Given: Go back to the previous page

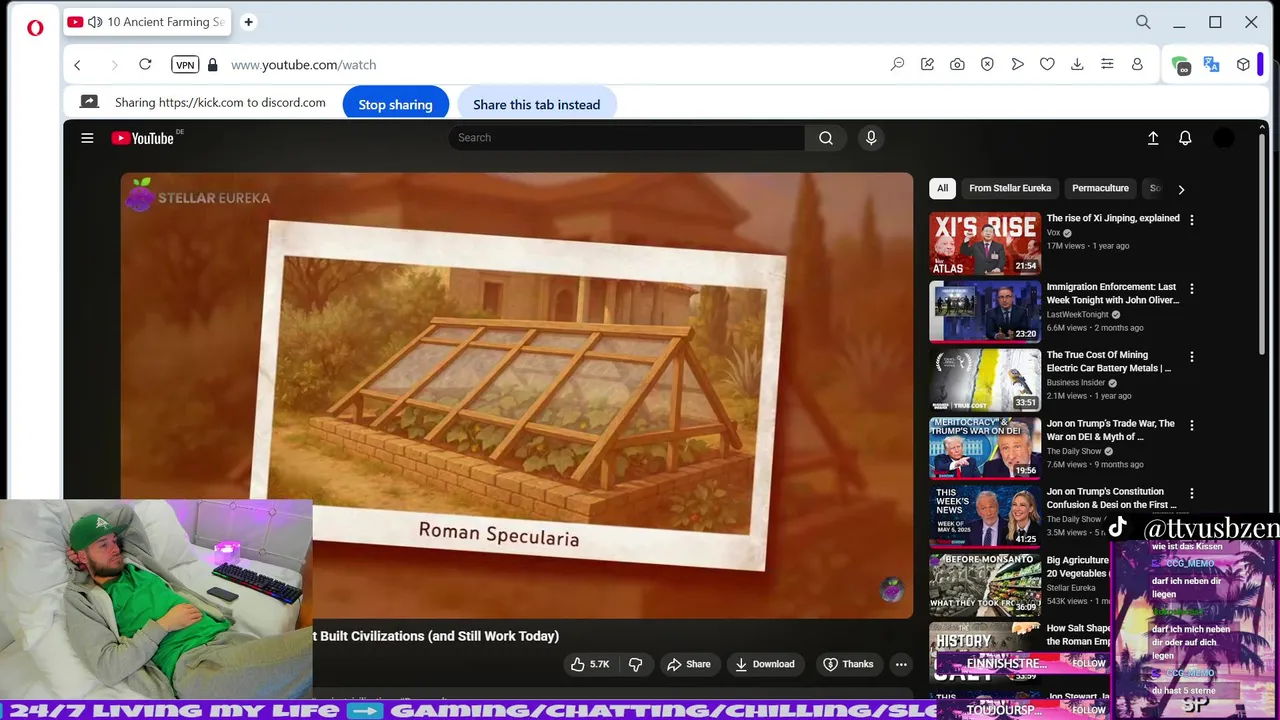Looking at the screenshot, I should [x=78, y=65].
